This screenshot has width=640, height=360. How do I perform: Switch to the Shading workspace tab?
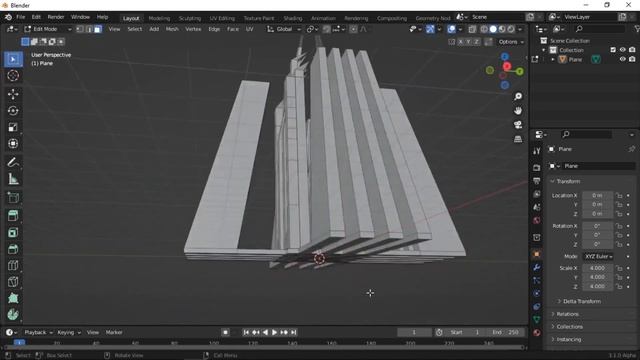pos(293,18)
